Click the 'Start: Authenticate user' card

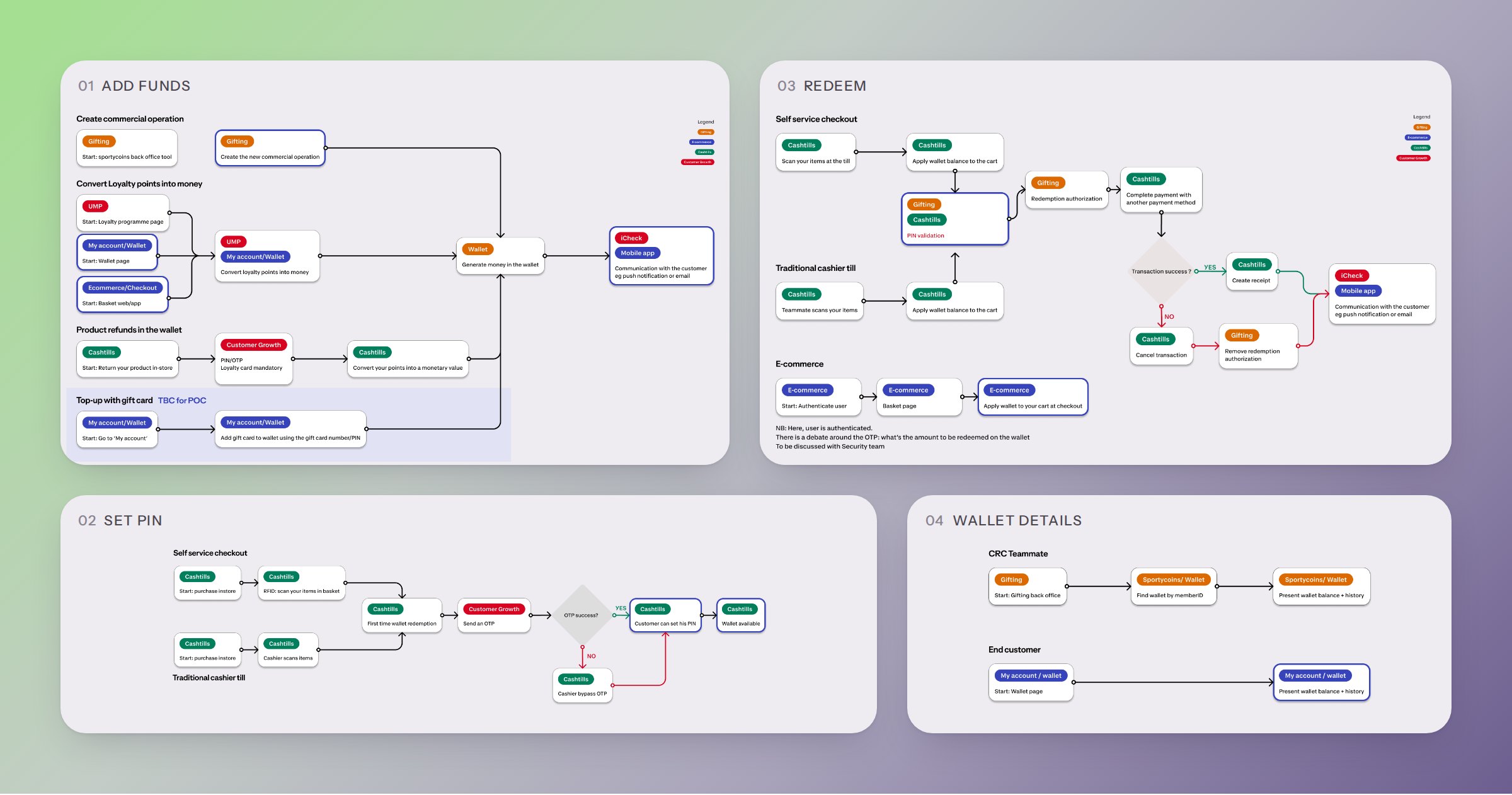[818, 397]
